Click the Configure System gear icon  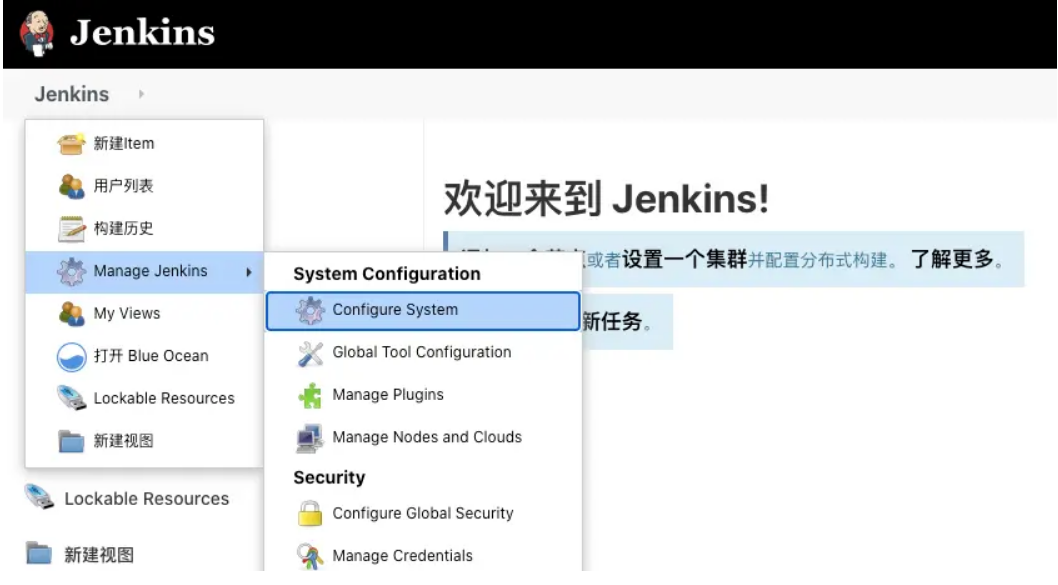tap(310, 310)
